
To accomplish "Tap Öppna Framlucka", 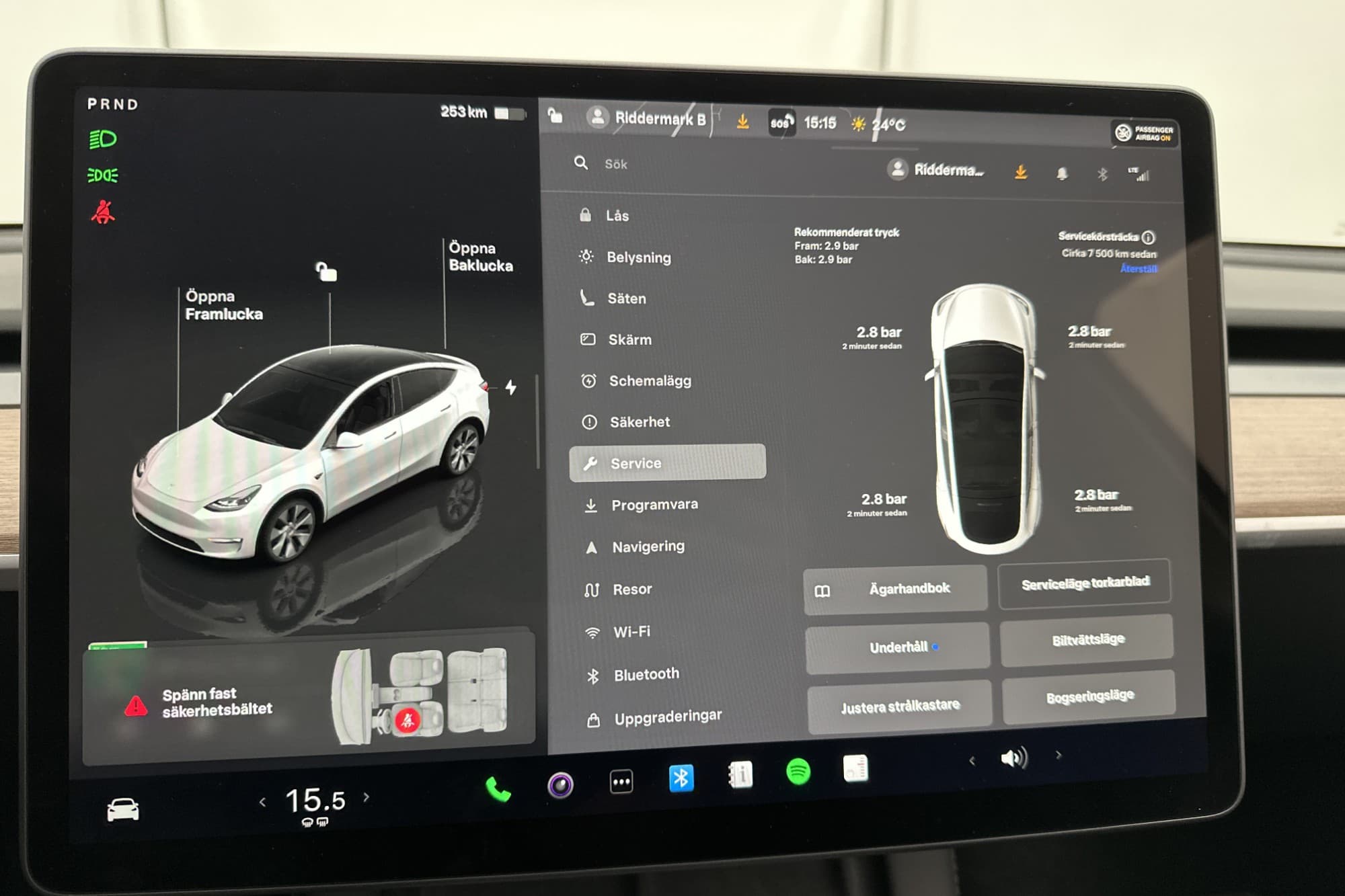I will (224, 305).
